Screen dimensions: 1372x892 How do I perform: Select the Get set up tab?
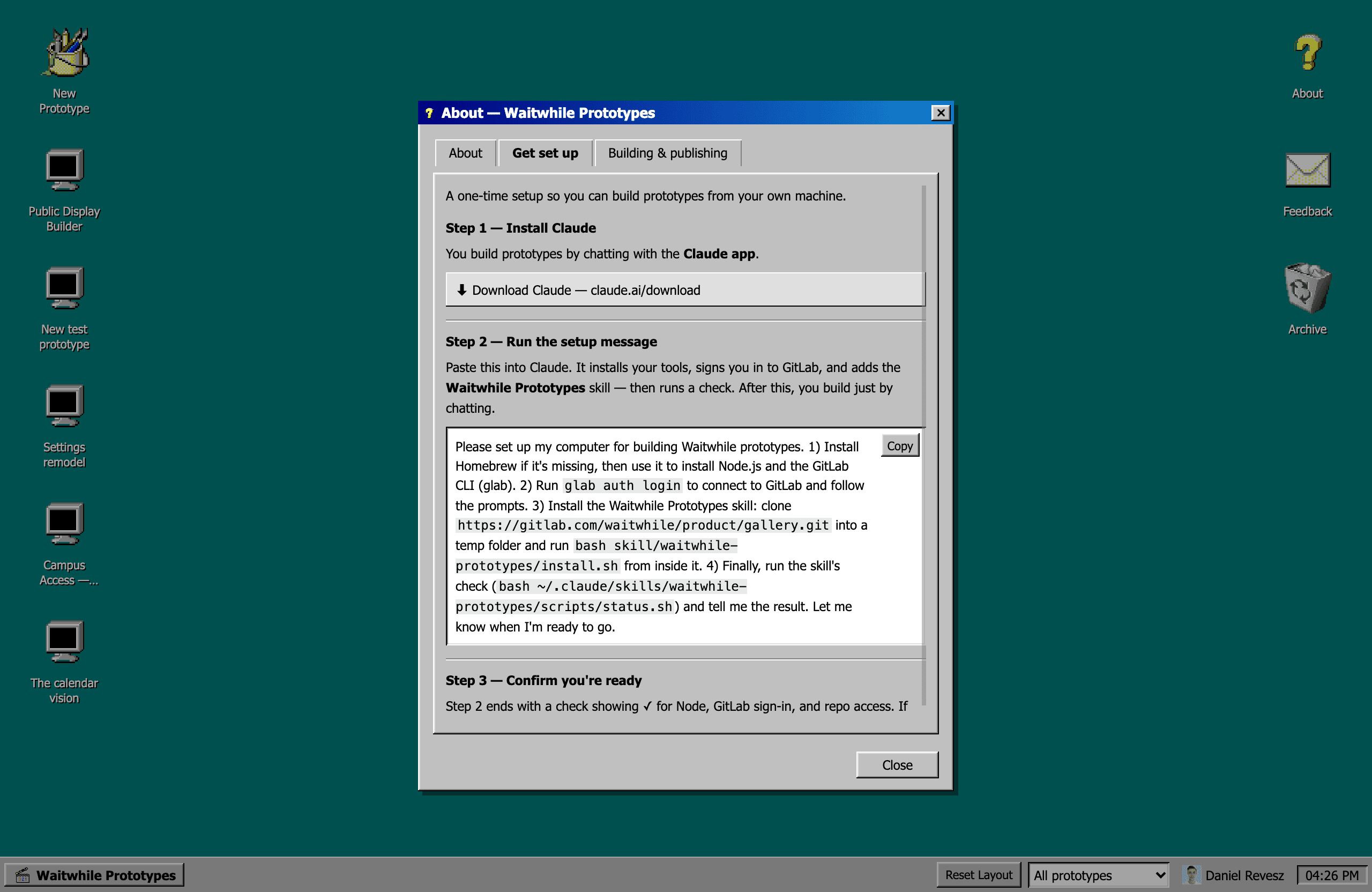tap(545, 153)
